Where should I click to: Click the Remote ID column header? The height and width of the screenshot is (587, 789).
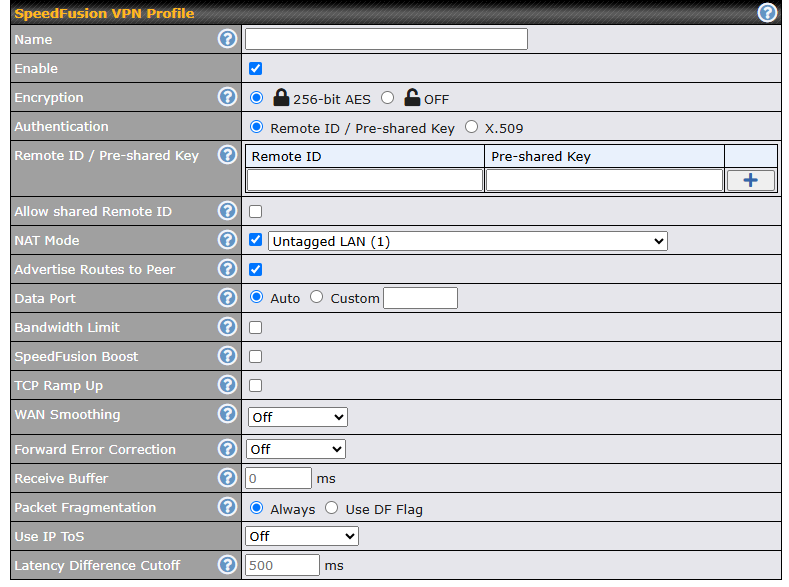click(x=365, y=156)
